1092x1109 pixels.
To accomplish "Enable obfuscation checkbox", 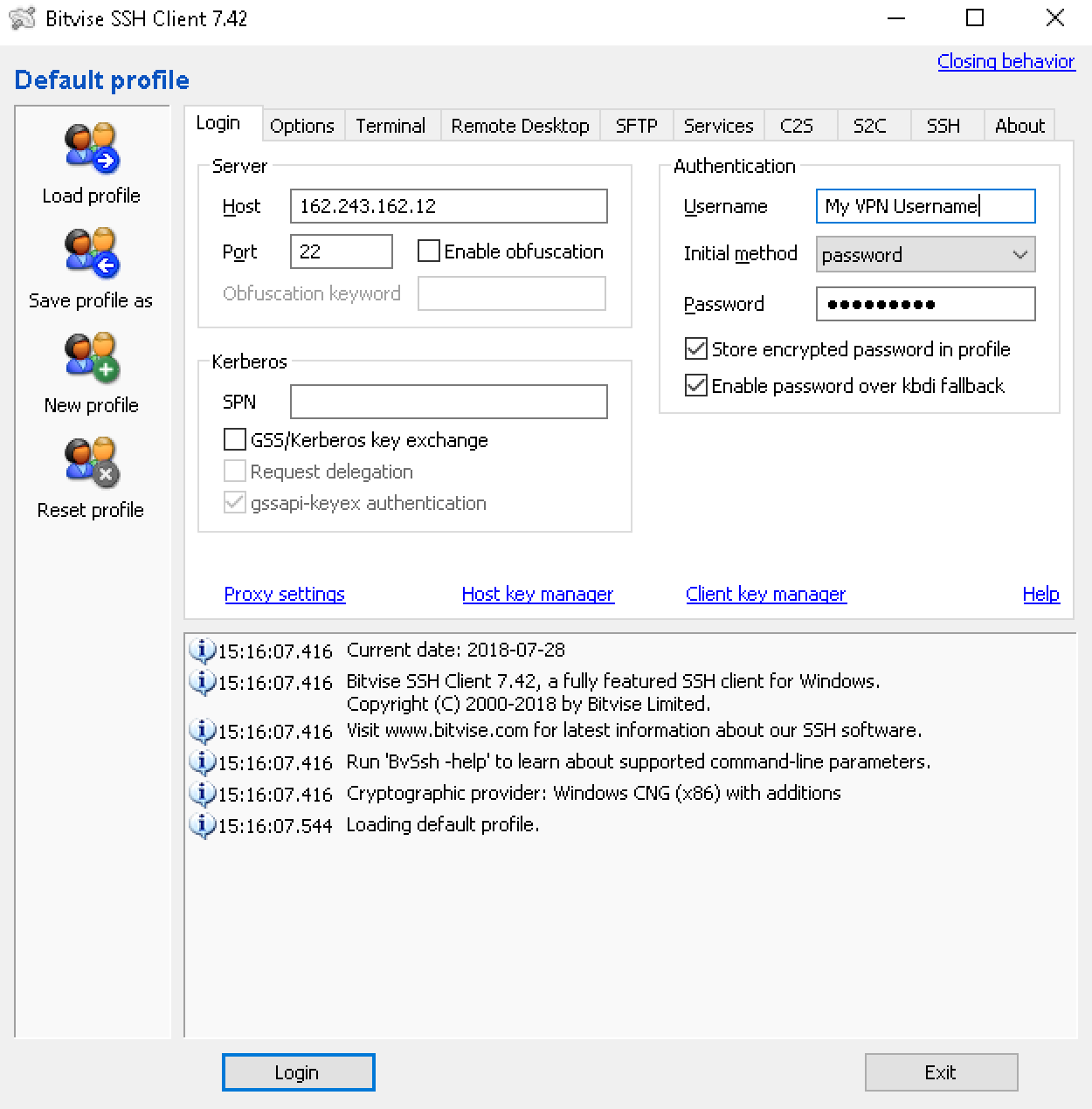I will point(428,251).
